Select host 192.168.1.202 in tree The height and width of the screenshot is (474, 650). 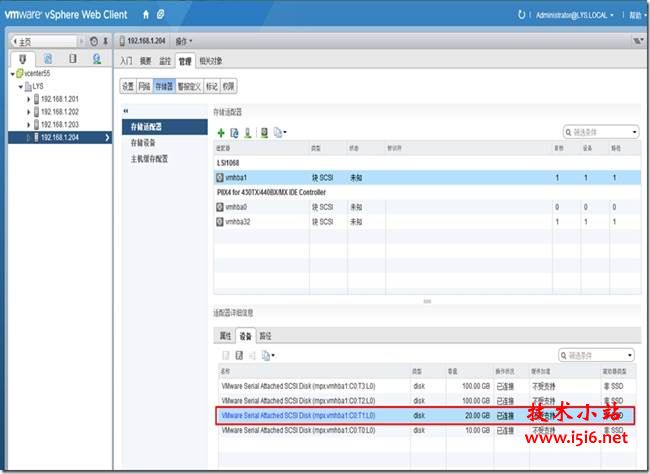(56, 112)
